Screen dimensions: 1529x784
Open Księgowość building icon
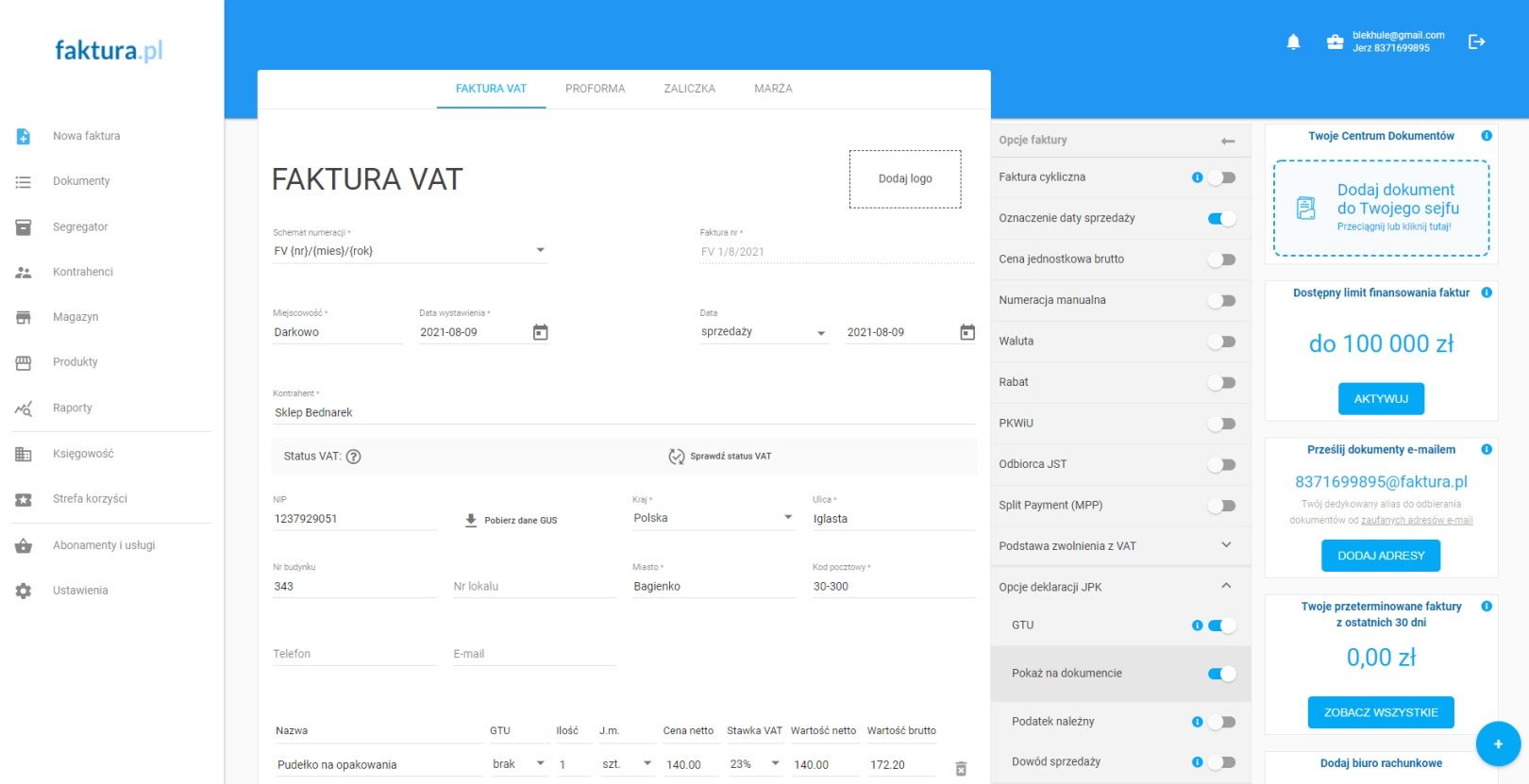[24, 454]
